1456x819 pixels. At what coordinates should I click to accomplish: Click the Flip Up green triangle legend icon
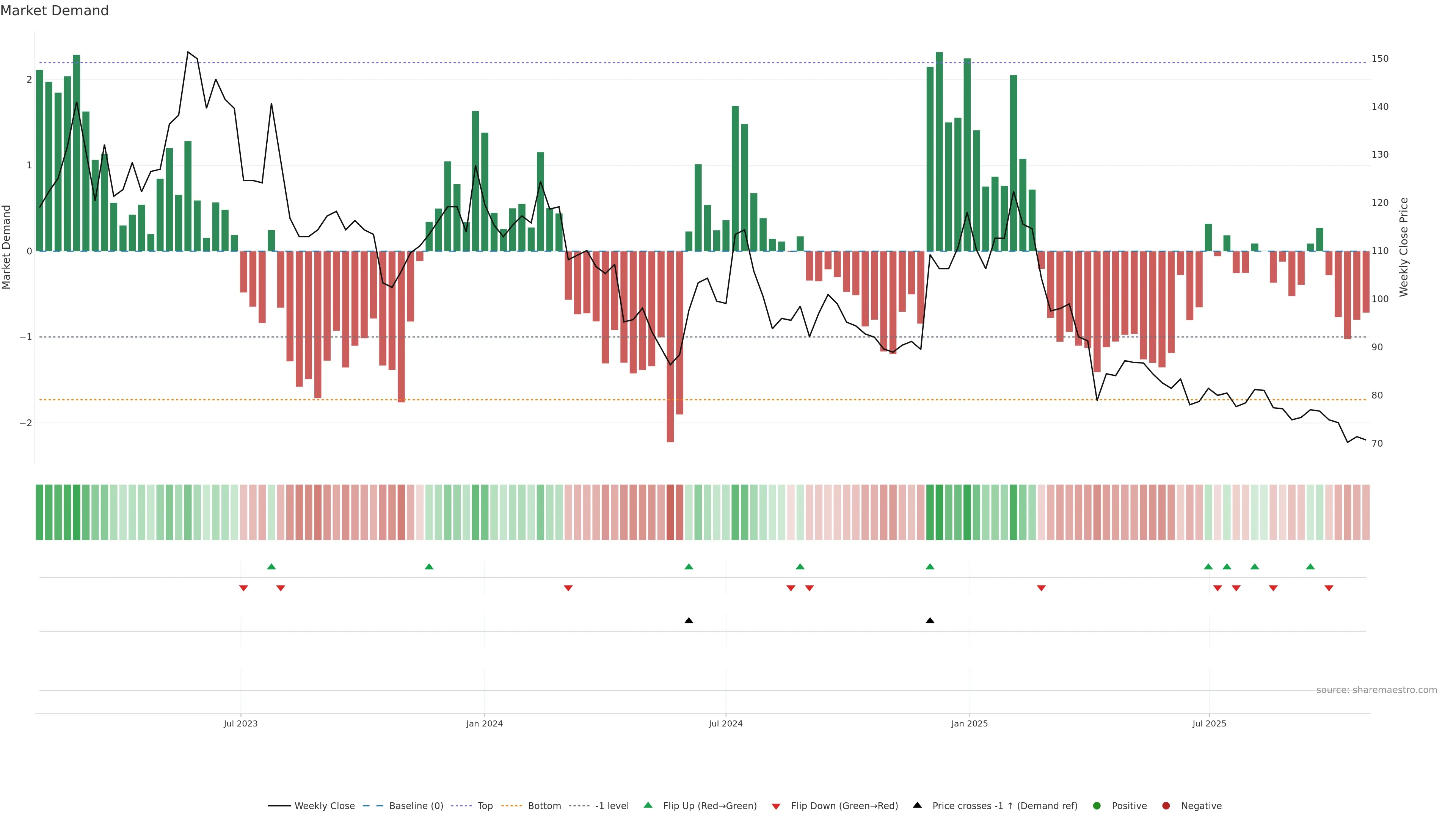(648, 805)
